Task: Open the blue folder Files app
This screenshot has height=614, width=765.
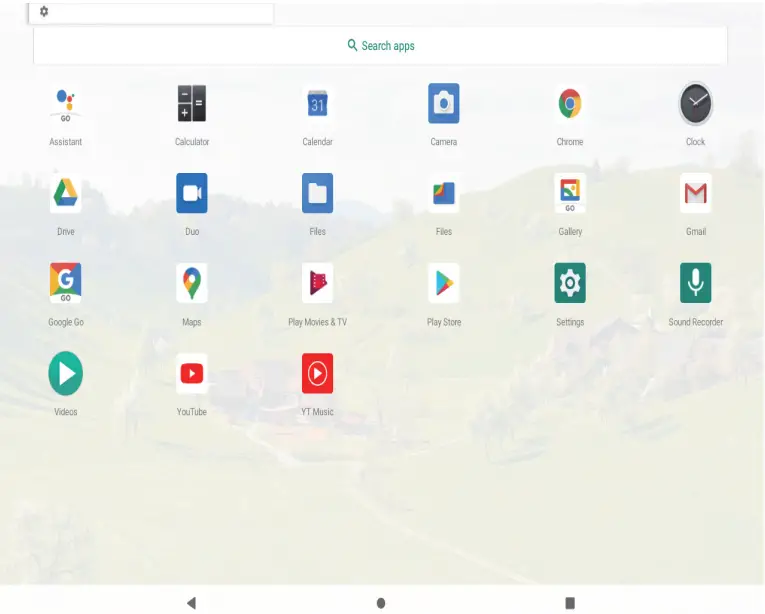Action: (x=318, y=193)
